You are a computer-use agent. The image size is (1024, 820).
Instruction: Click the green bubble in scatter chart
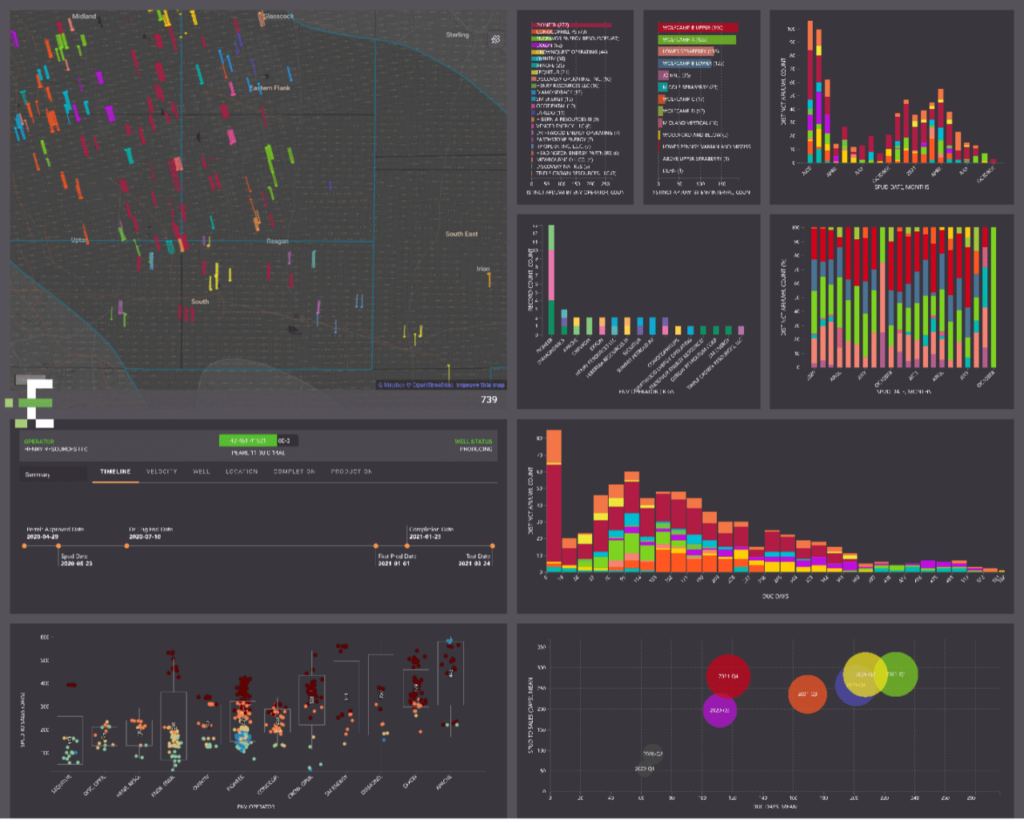(x=896, y=674)
